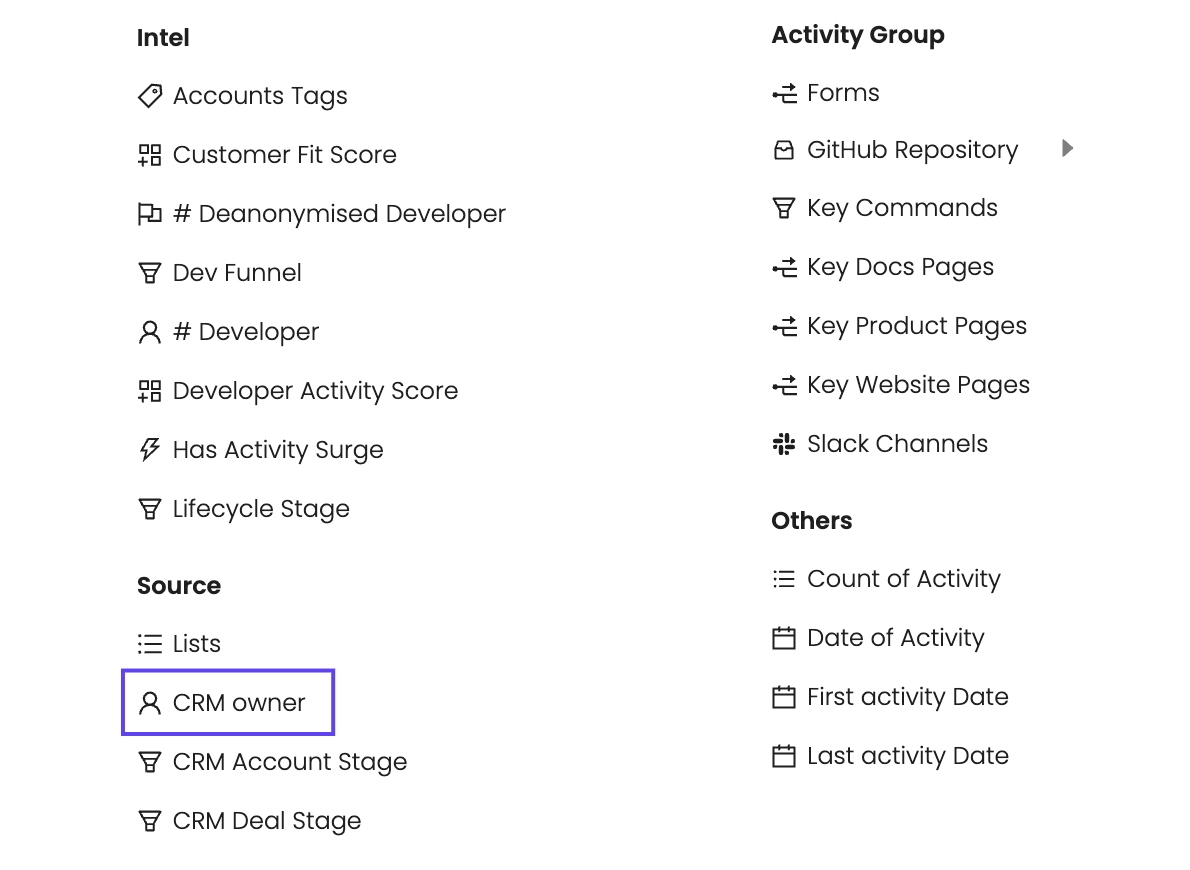Select Key Commands activity group
Screen dimensions: 1190x870
coord(902,208)
